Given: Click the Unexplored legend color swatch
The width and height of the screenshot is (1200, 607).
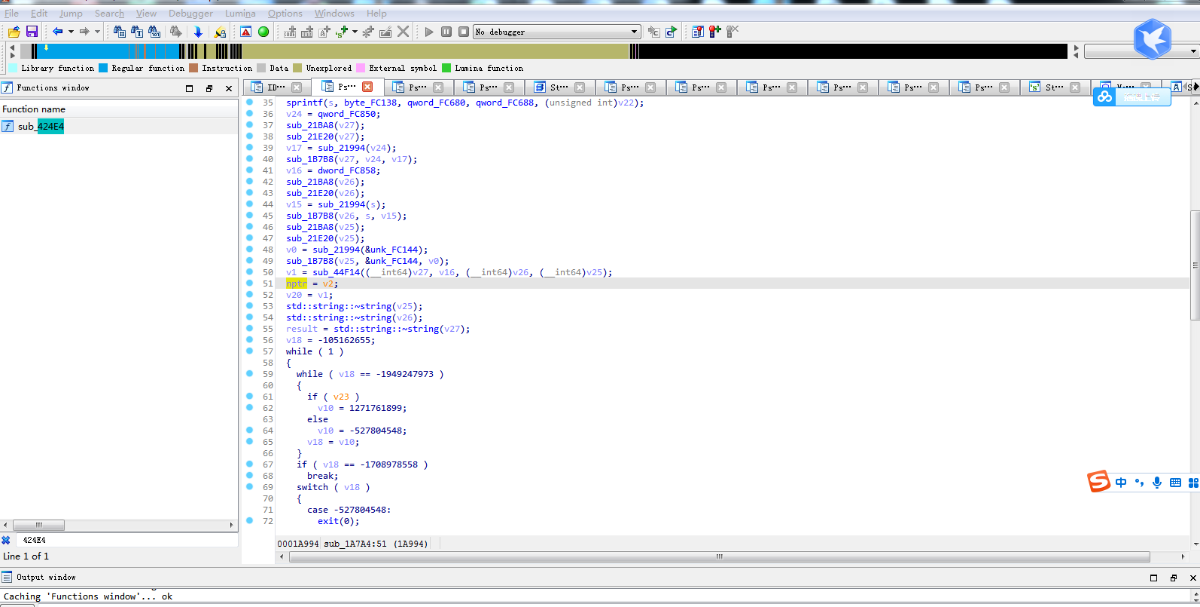Looking at the screenshot, I should pyautogui.click(x=298, y=68).
